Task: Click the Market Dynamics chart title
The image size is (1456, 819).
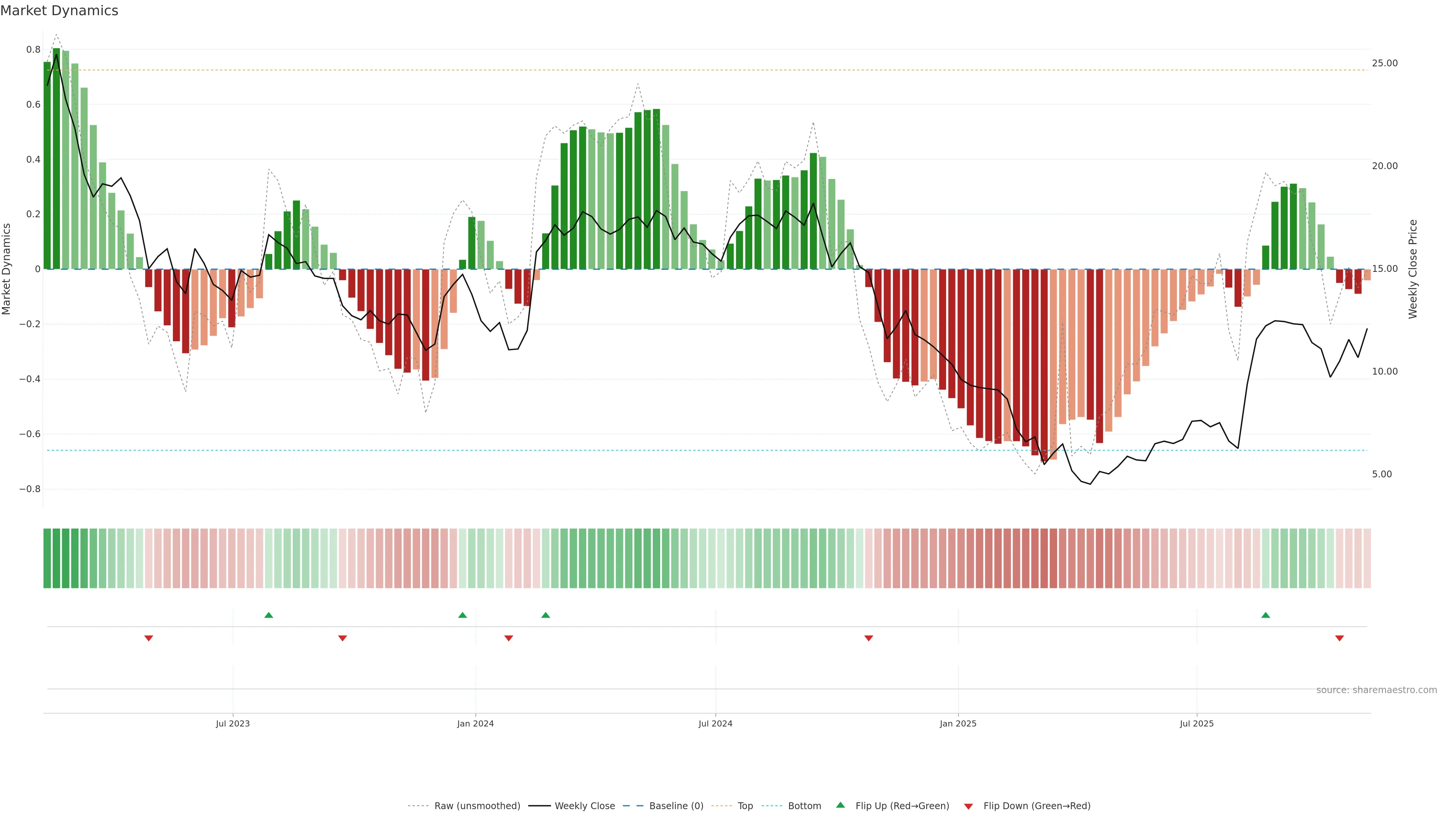Action: (60, 11)
